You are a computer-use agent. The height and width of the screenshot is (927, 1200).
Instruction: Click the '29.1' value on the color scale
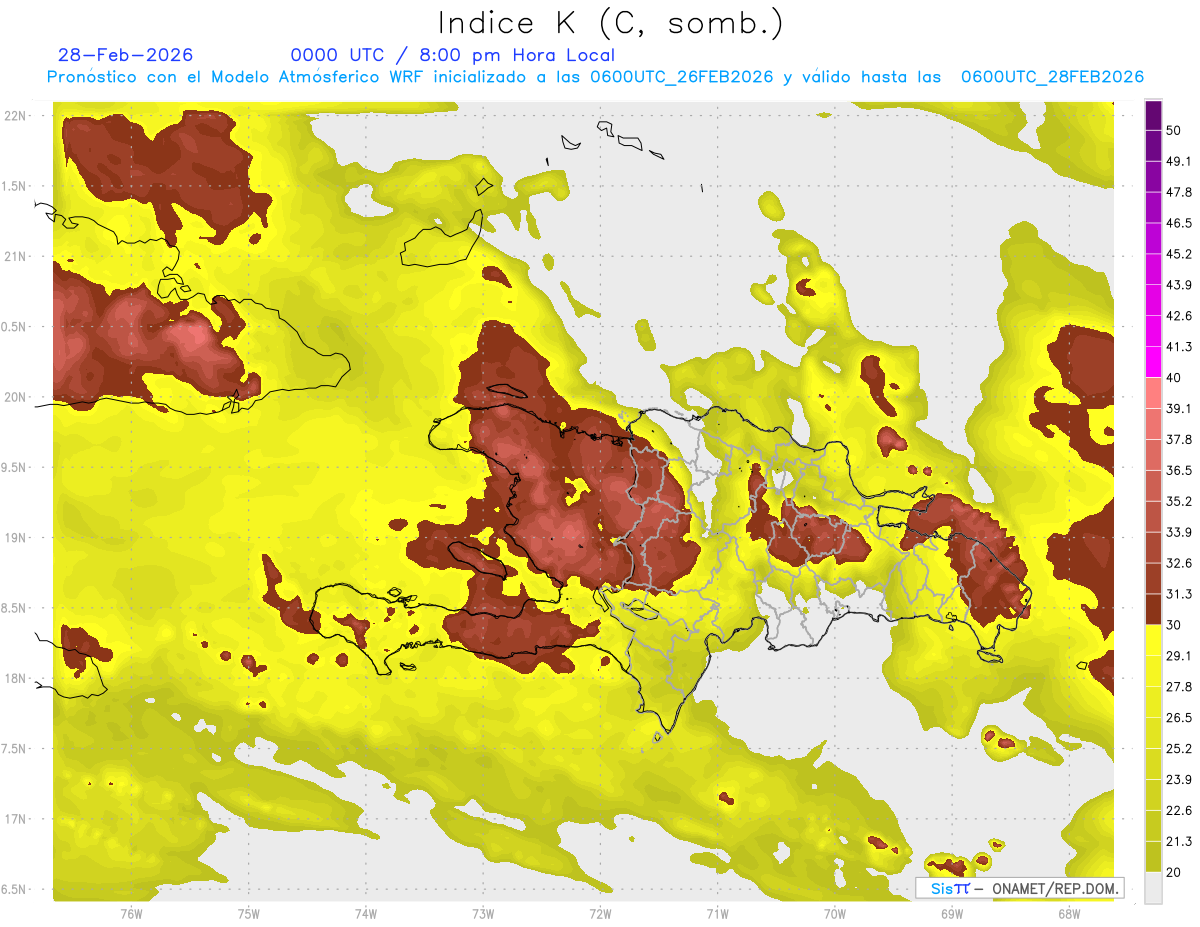(1179, 655)
